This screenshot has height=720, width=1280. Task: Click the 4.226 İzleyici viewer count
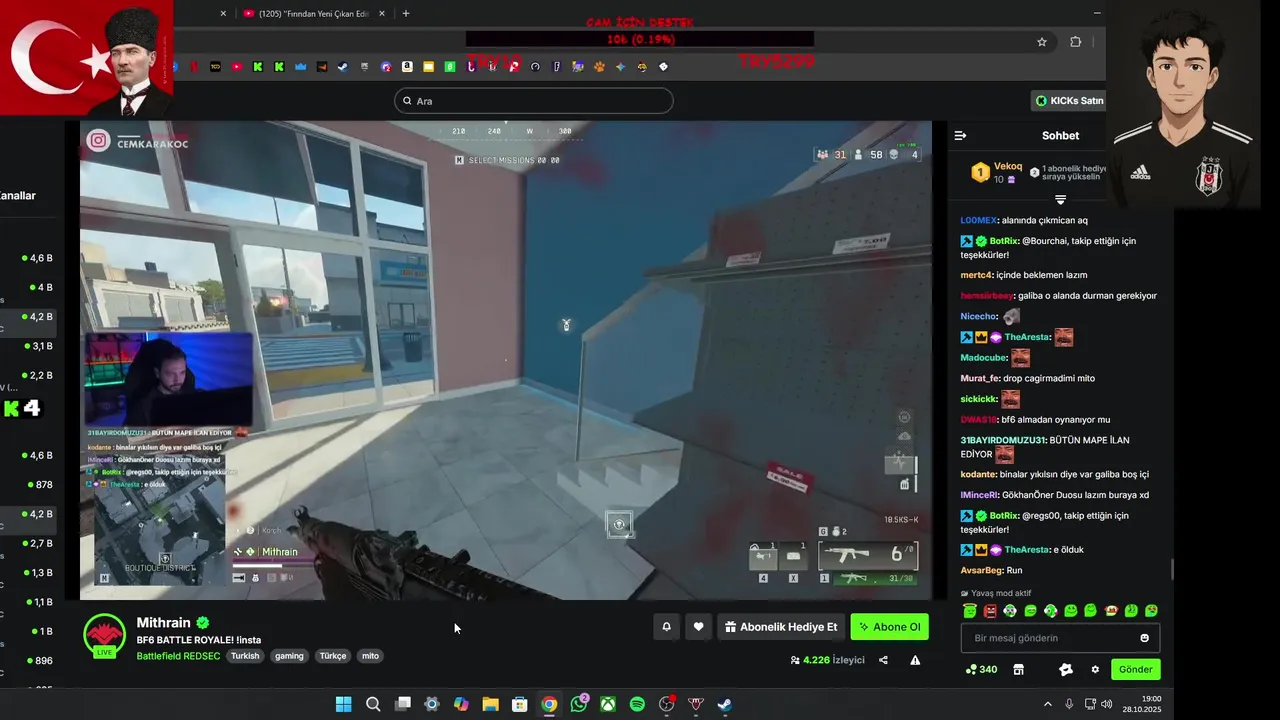[827, 660]
